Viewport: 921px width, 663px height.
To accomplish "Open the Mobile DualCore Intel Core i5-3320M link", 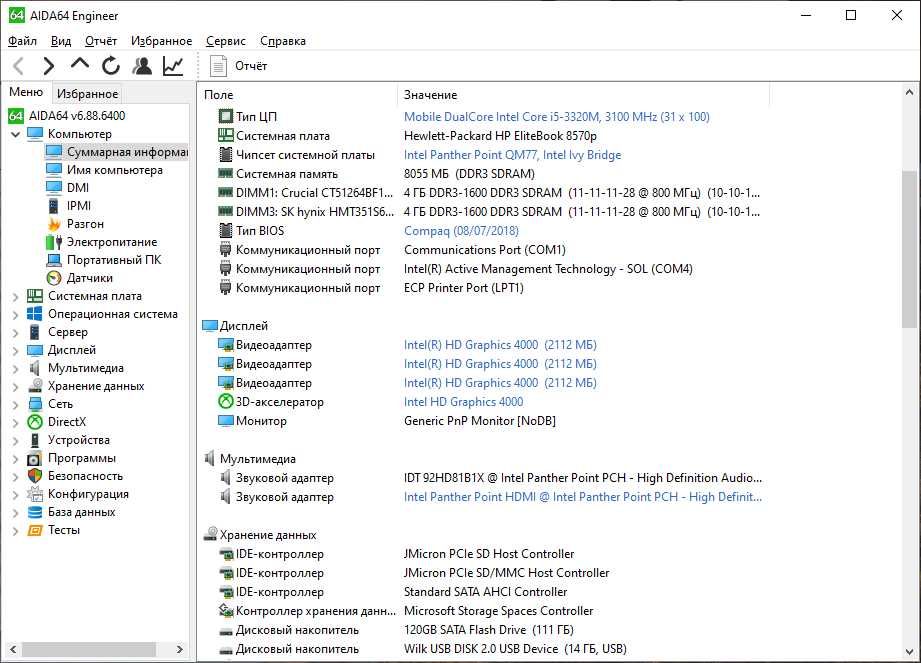I will point(556,116).
